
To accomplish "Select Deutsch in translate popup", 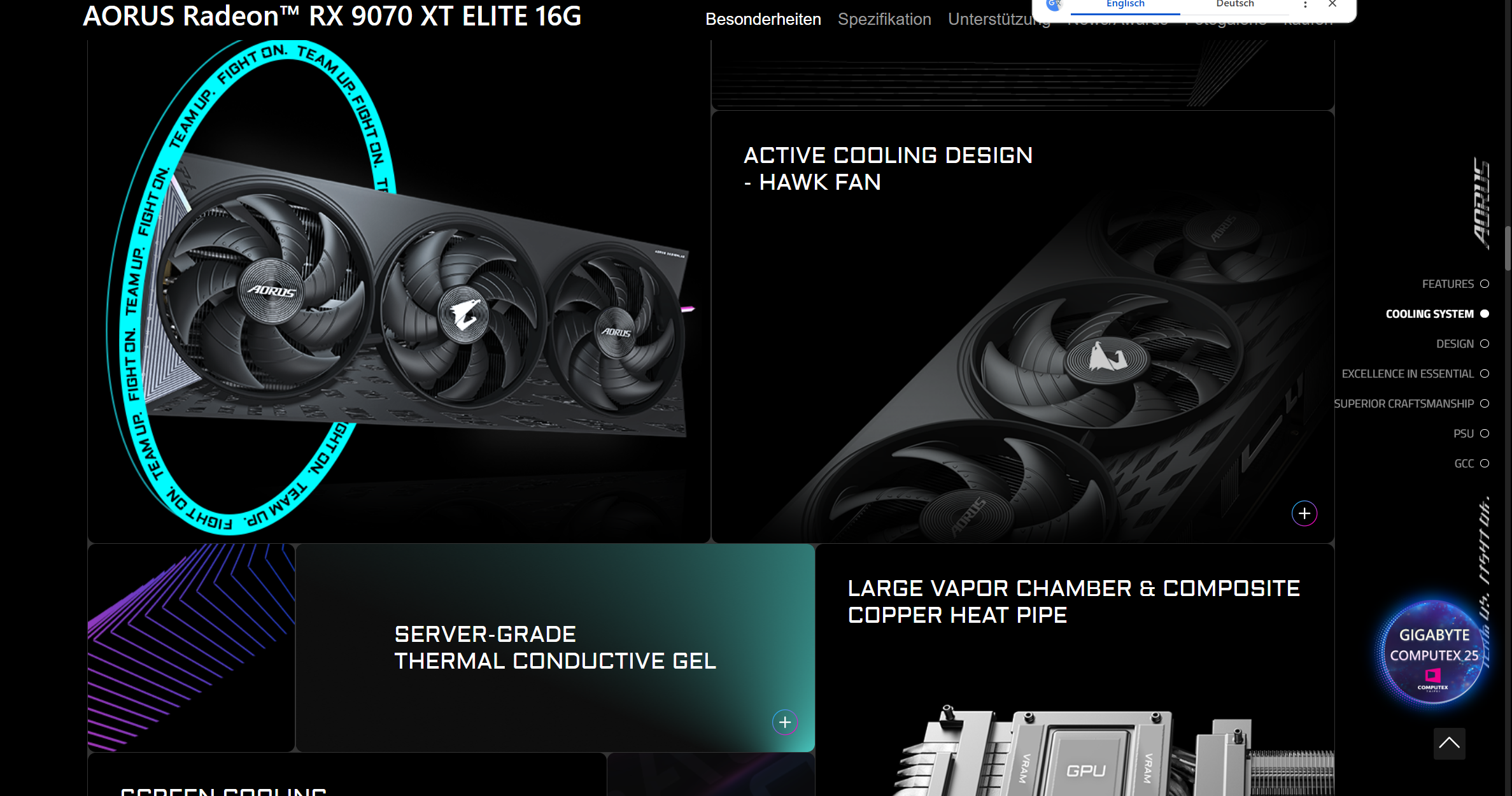I will [1234, 4].
